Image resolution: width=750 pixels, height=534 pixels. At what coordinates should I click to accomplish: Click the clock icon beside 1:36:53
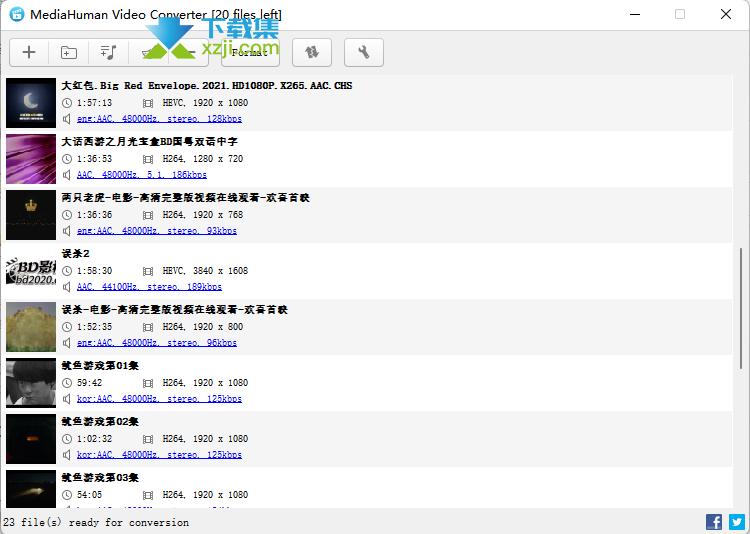point(67,159)
